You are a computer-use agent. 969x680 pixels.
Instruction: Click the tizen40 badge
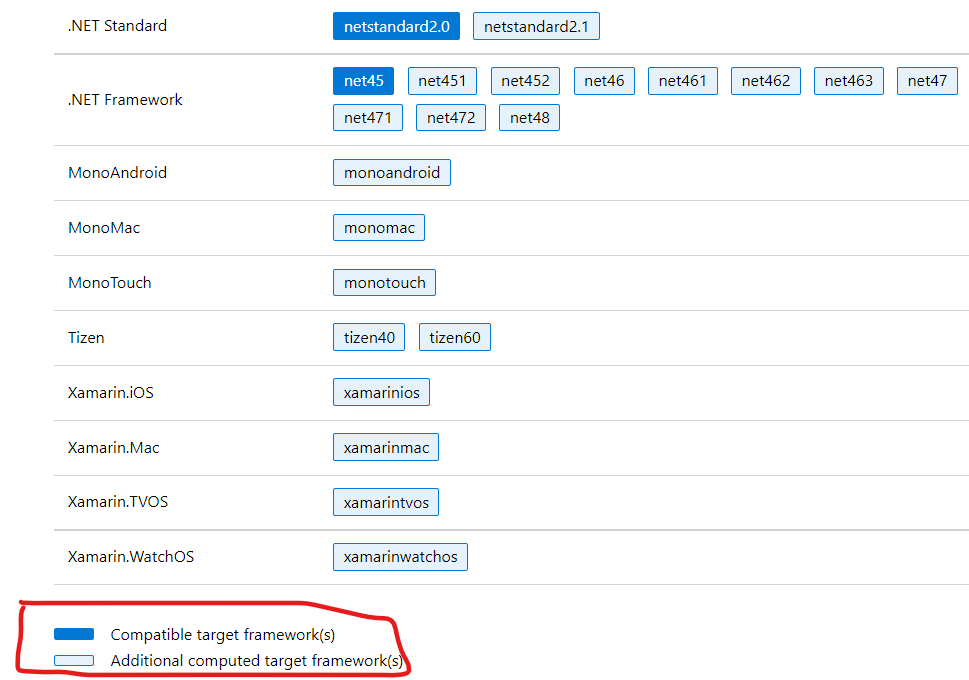coord(368,337)
